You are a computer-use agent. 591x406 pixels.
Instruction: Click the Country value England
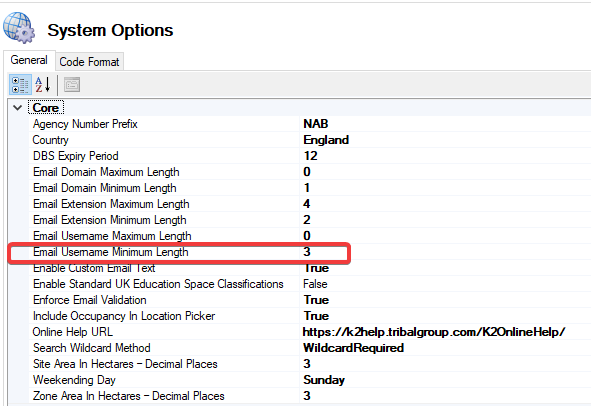[x=326, y=140]
